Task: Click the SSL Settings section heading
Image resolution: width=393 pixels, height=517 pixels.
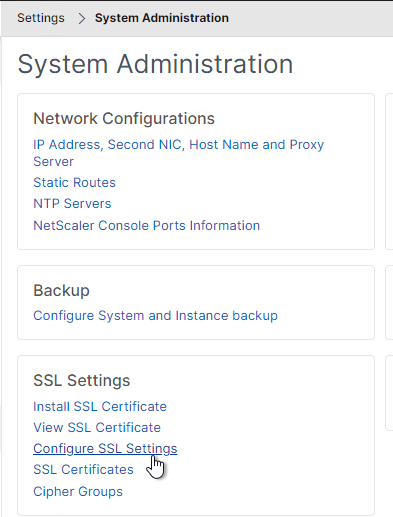Action: tap(82, 381)
